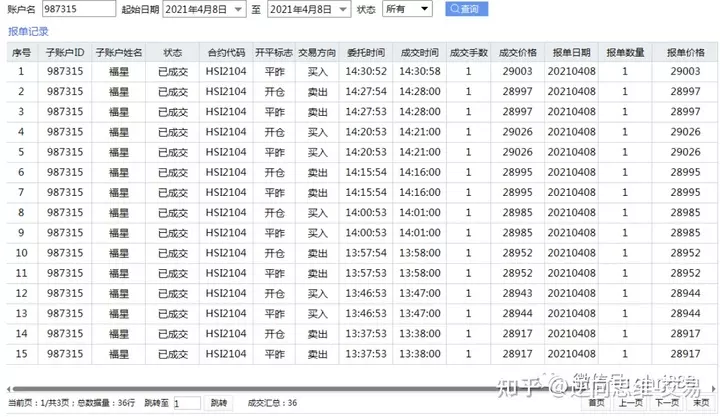
Task: Select row 8 成交价格 cell 28985
Action: (x=518, y=213)
